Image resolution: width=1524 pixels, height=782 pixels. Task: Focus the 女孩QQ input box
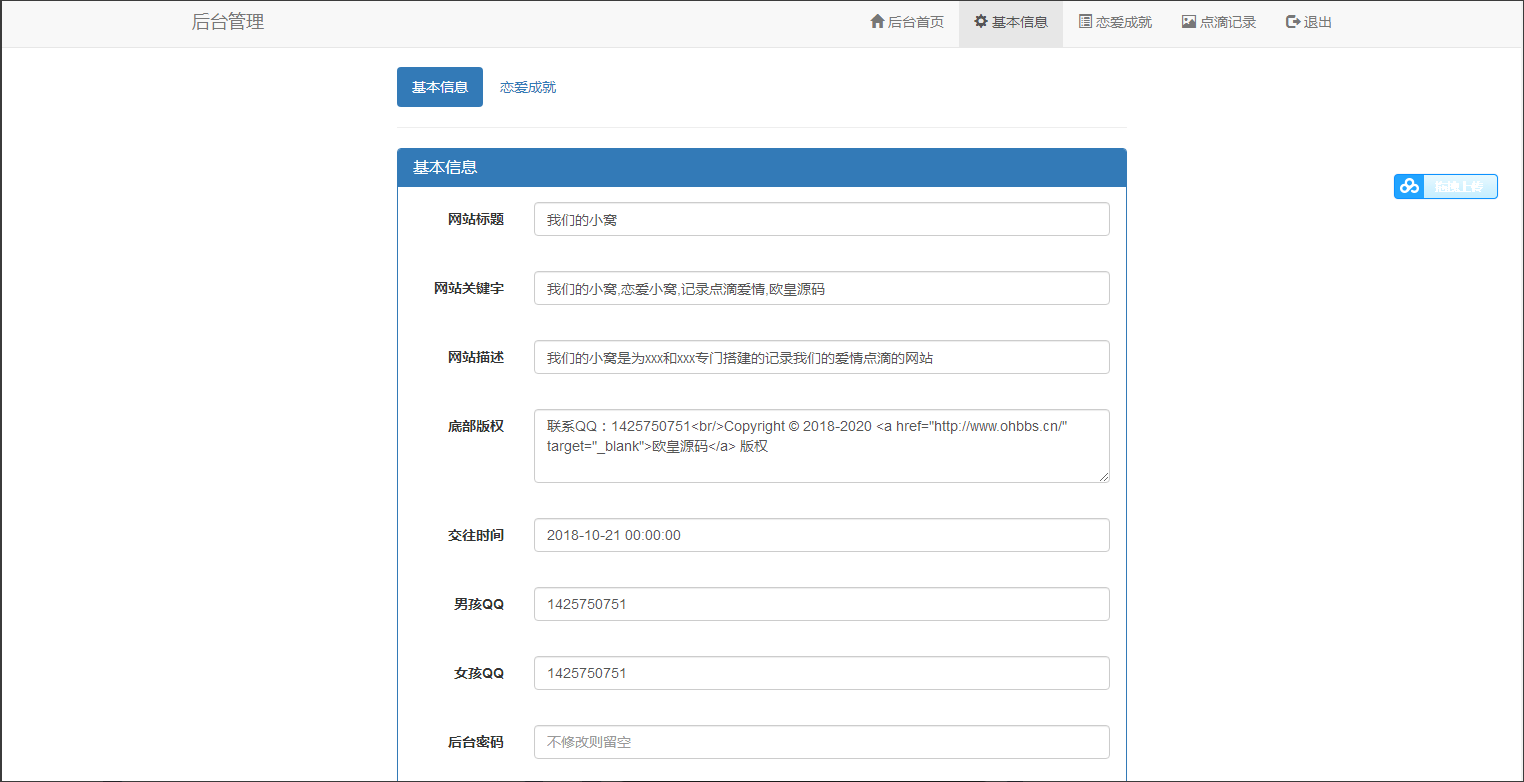[821, 673]
